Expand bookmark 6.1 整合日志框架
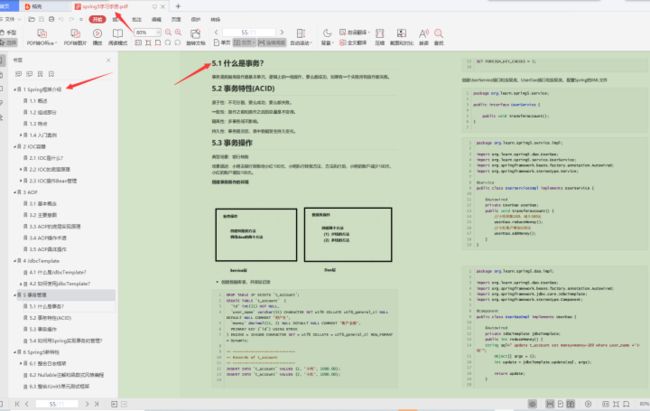650x411 pixels. tap(21, 364)
